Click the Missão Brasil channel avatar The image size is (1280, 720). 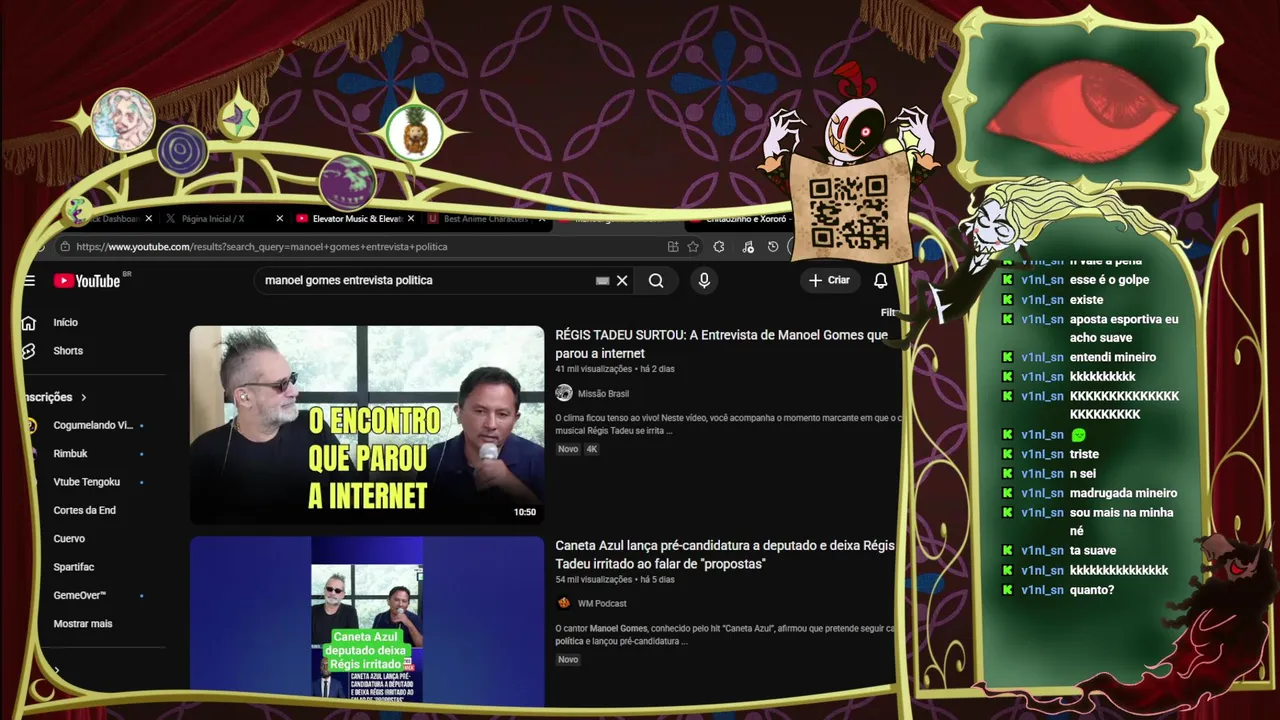click(x=564, y=393)
